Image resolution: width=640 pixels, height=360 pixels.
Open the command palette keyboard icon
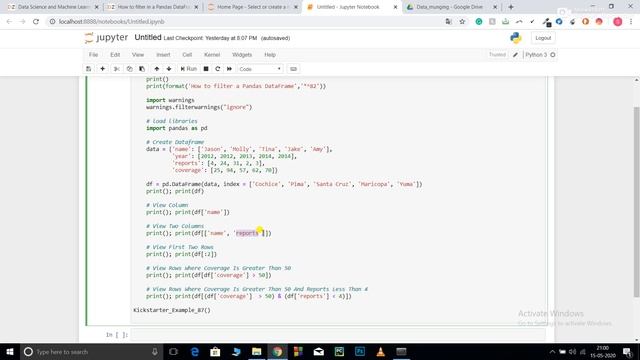pyautogui.click(x=293, y=69)
